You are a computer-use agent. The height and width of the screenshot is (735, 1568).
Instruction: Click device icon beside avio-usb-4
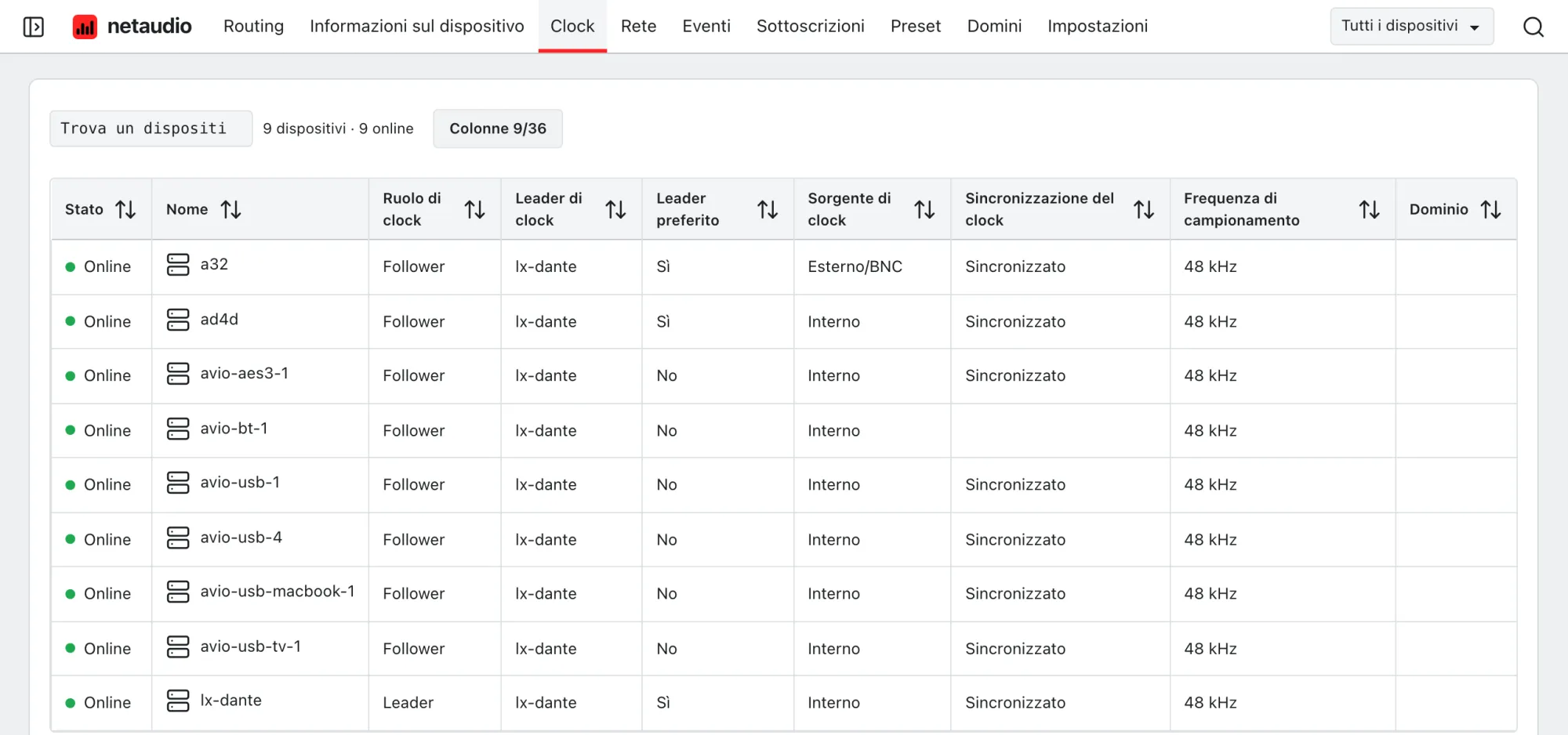tap(178, 538)
